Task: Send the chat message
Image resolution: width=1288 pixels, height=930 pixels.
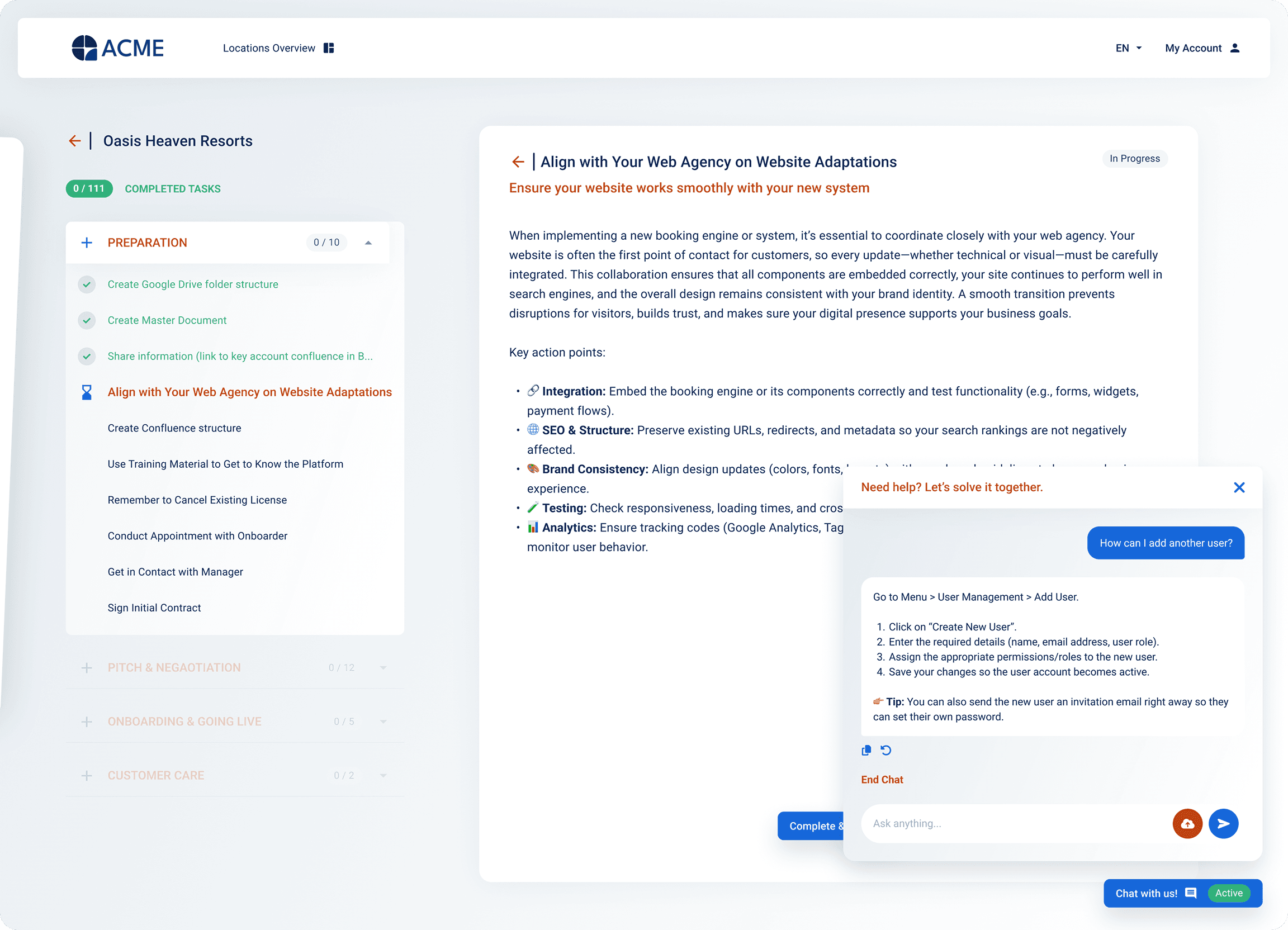Action: (1223, 824)
